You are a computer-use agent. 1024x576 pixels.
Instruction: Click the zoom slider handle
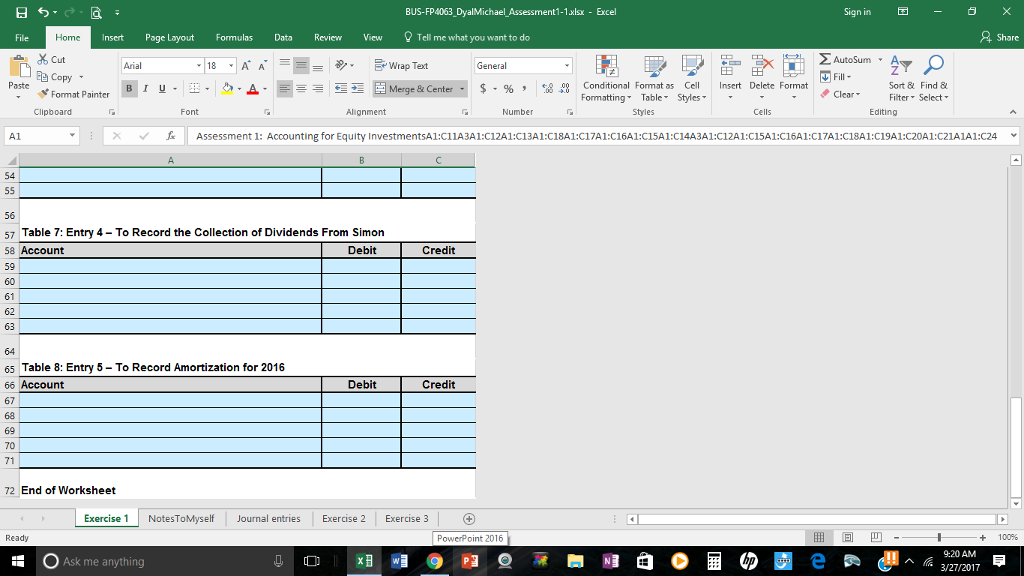point(939,537)
